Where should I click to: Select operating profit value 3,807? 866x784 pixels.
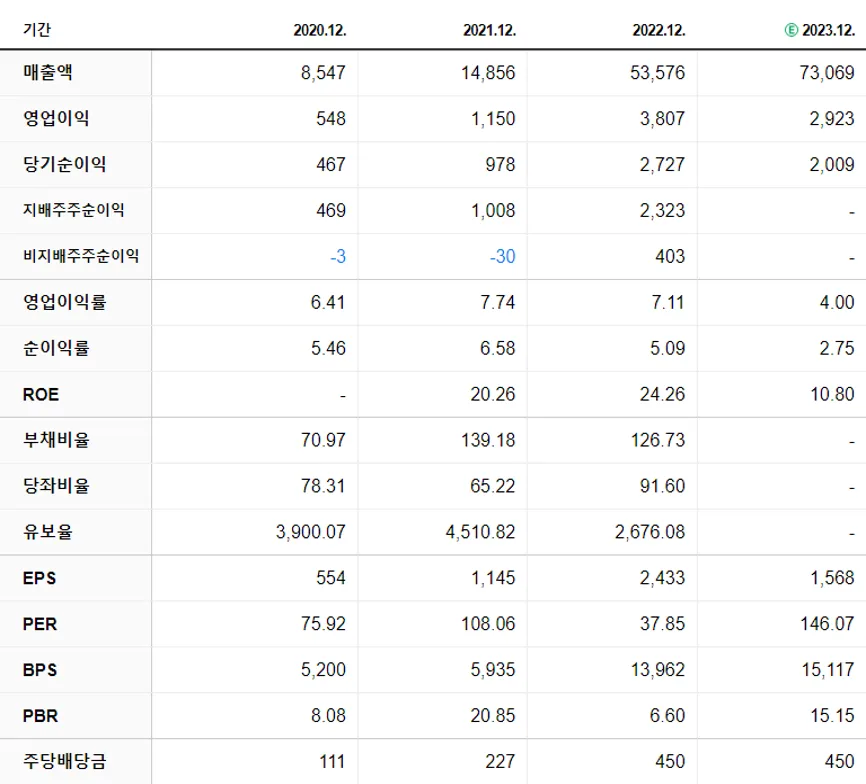pos(662,118)
